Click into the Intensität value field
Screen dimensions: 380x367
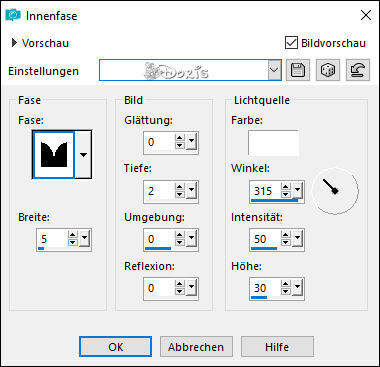click(265, 239)
